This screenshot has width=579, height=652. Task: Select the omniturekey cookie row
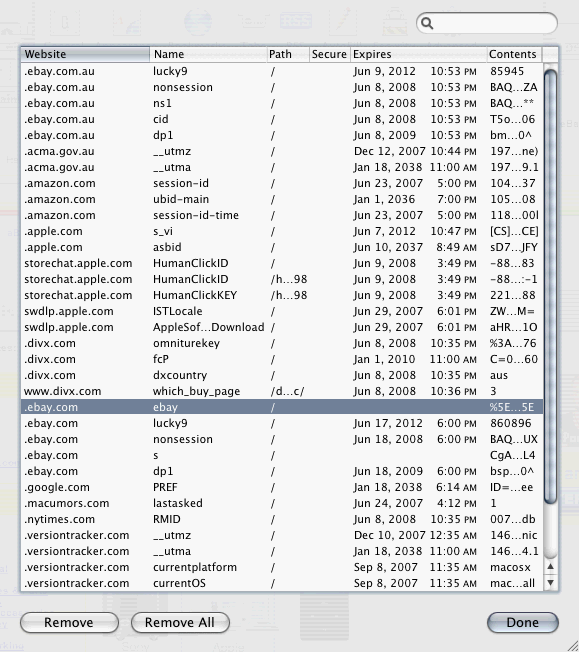[282, 343]
